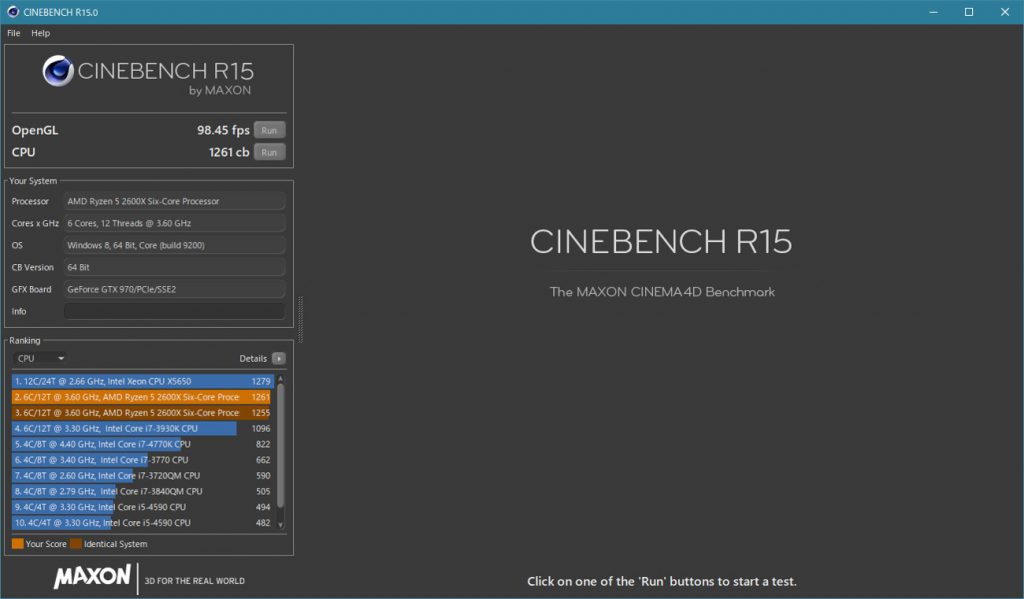Click the ranking list scrollbar thumb

281,445
